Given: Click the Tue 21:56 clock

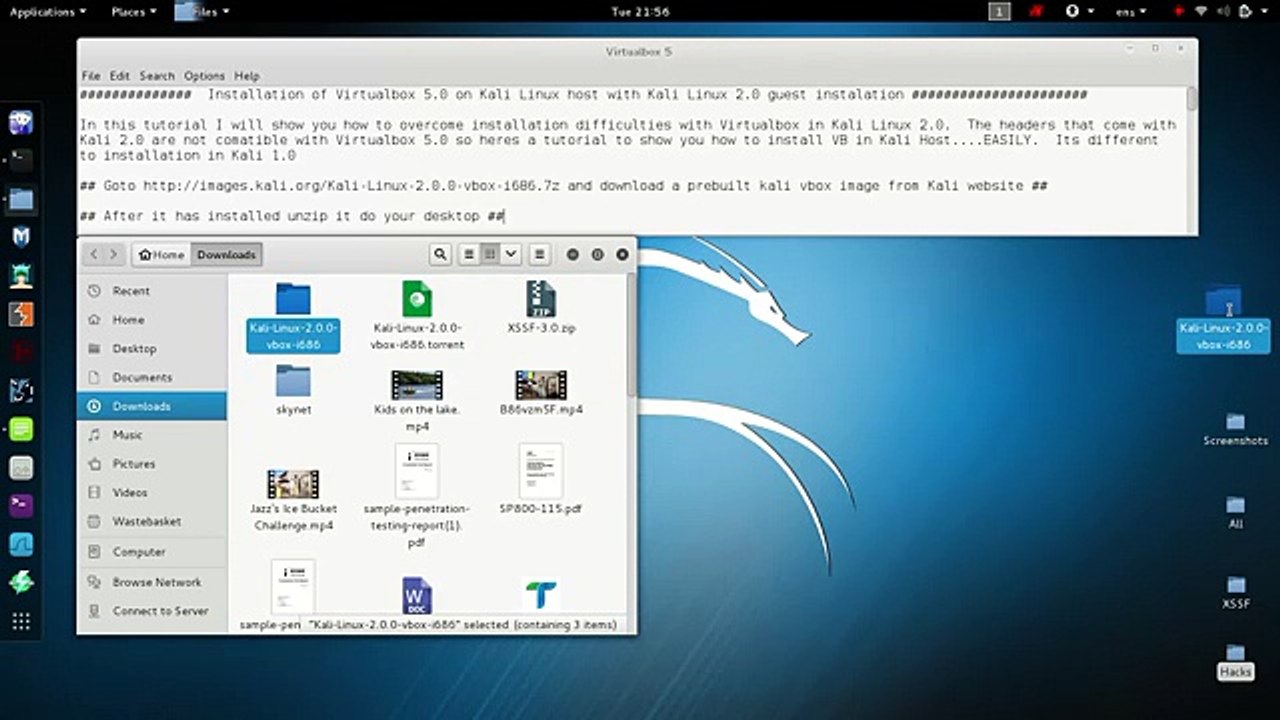Looking at the screenshot, I should pyautogui.click(x=639, y=12).
